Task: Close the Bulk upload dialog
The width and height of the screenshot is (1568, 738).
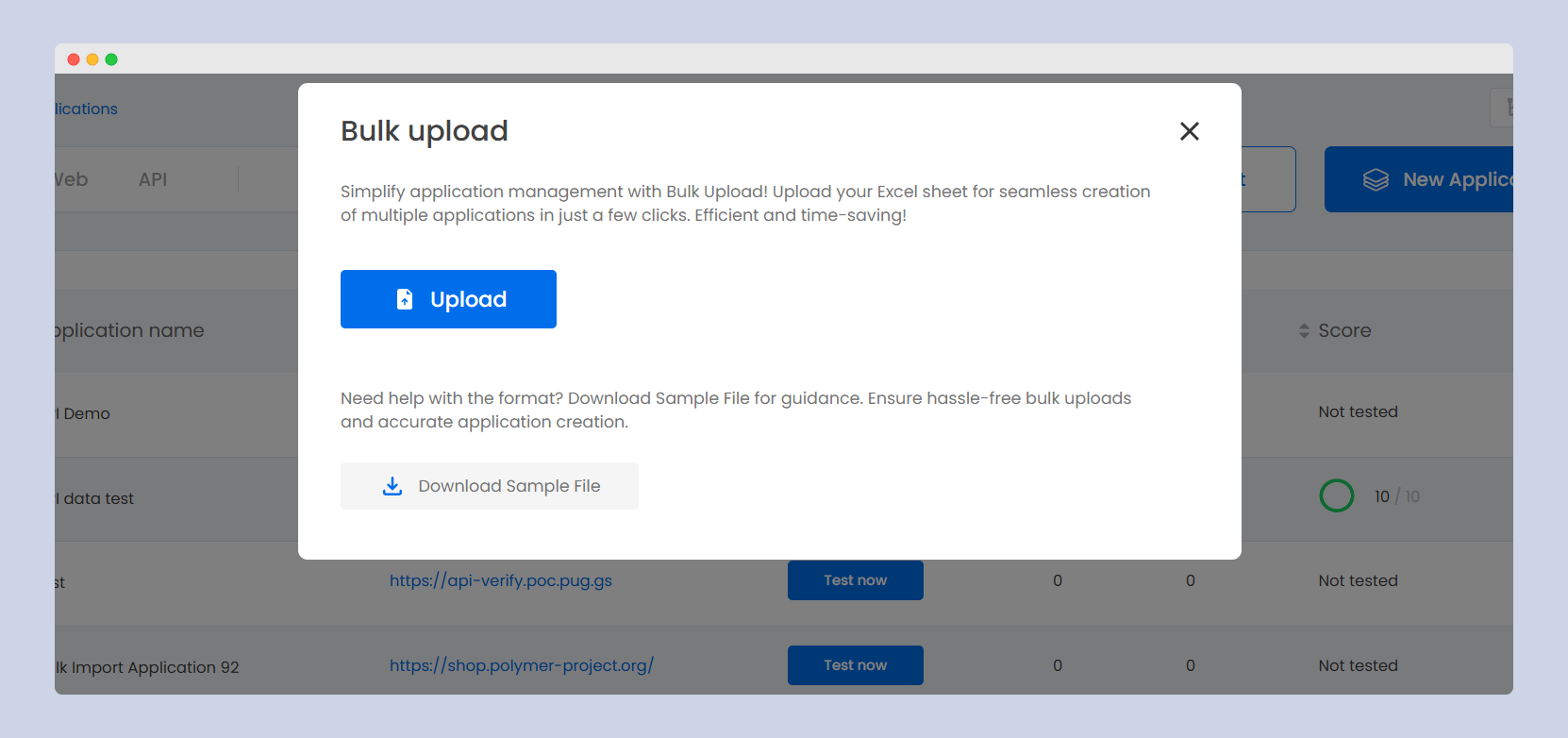Action: click(1189, 131)
